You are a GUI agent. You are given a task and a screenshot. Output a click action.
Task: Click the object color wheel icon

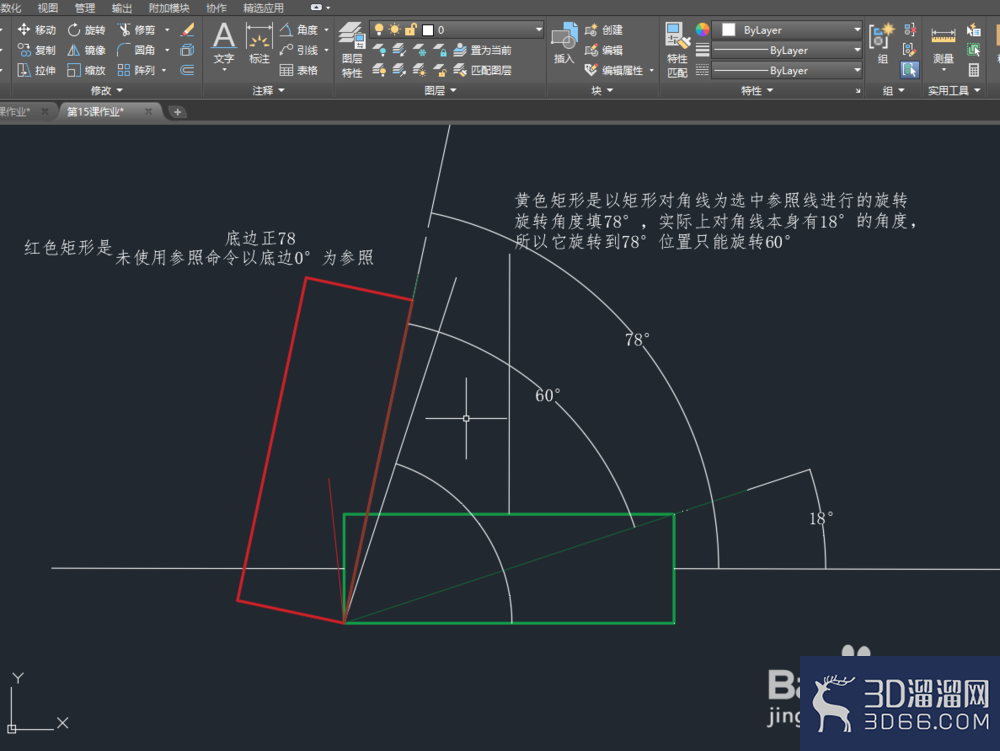point(702,30)
